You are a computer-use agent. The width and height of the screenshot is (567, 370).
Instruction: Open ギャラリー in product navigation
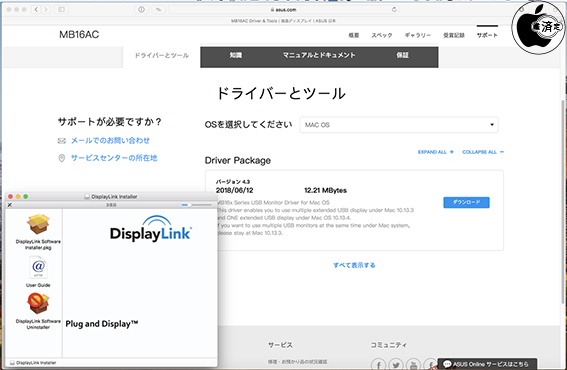coord(418,35)
